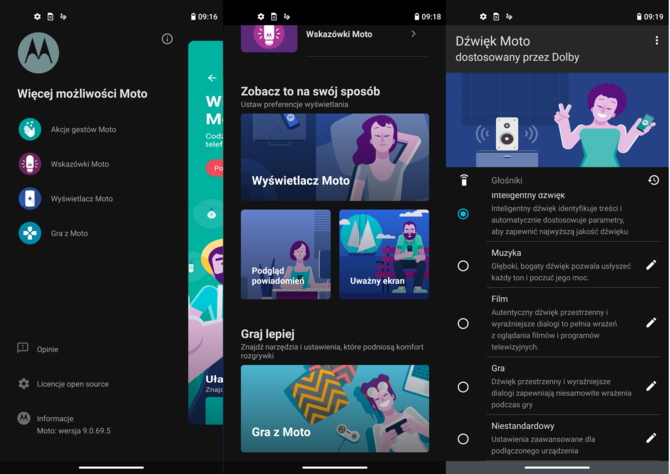The height and width of the screenshot is (474, 670).
Task: Select the Gra radio option
Action: coord(463,387)
